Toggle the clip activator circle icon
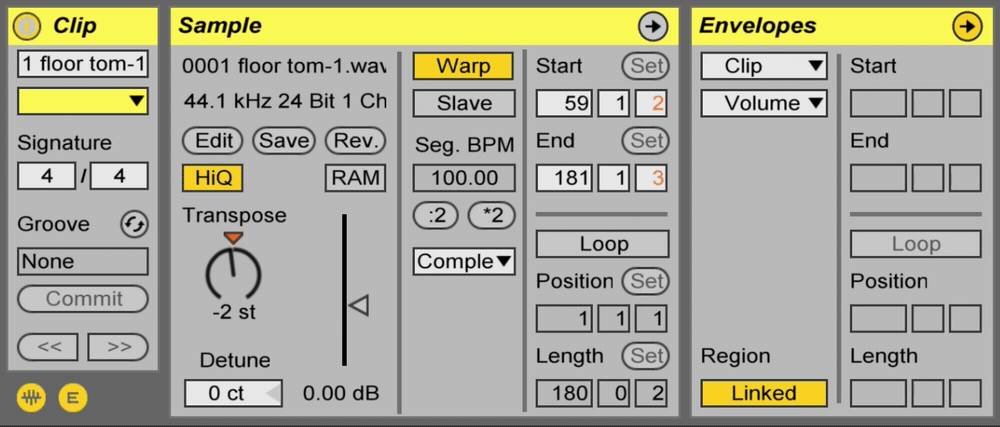 pos(27,26)
